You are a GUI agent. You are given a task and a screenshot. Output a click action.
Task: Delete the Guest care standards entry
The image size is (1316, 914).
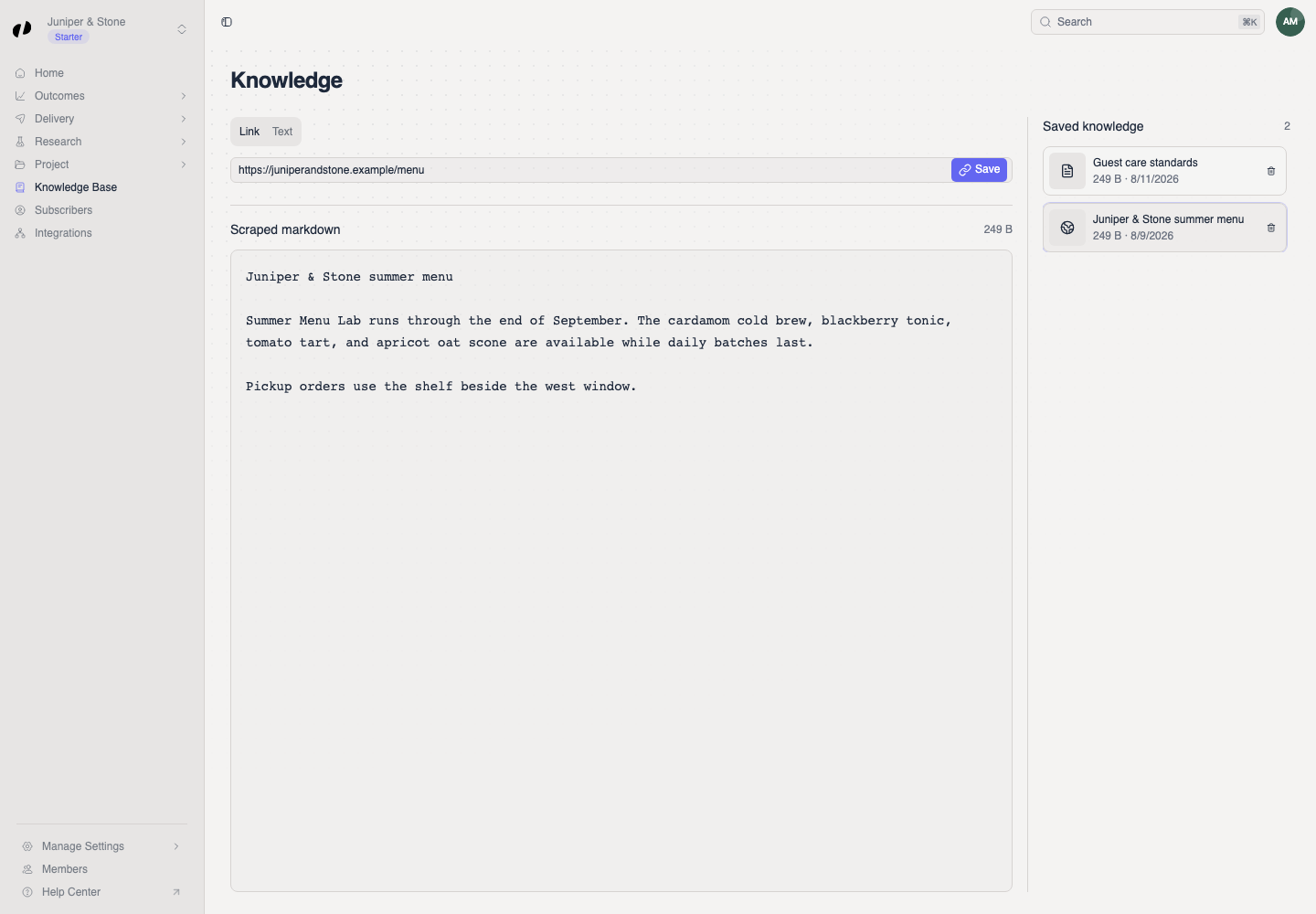[x=1271, y=171]
